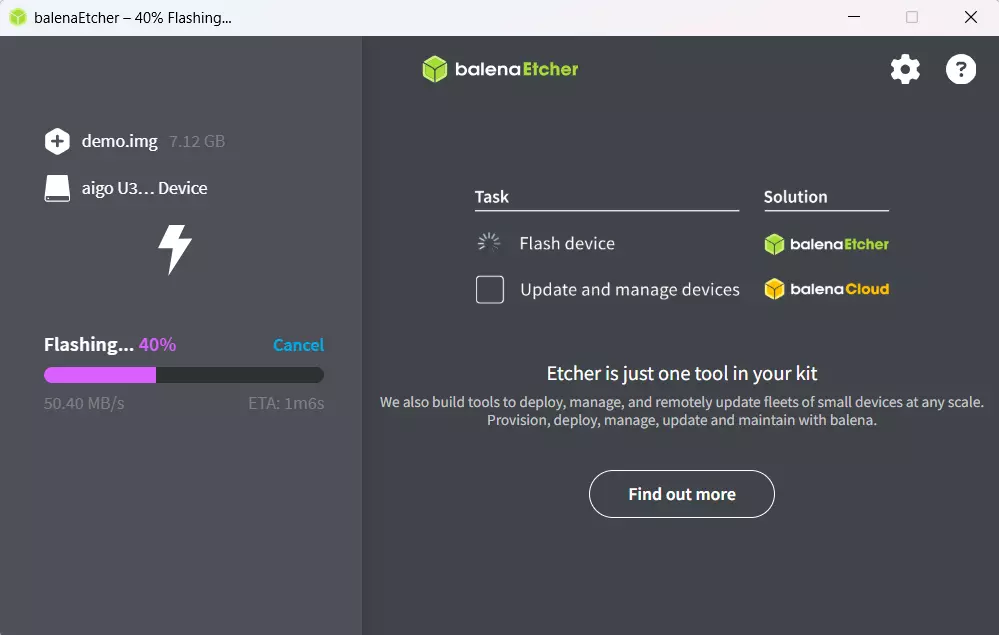Select the Task column header

(x=492, y=196)
